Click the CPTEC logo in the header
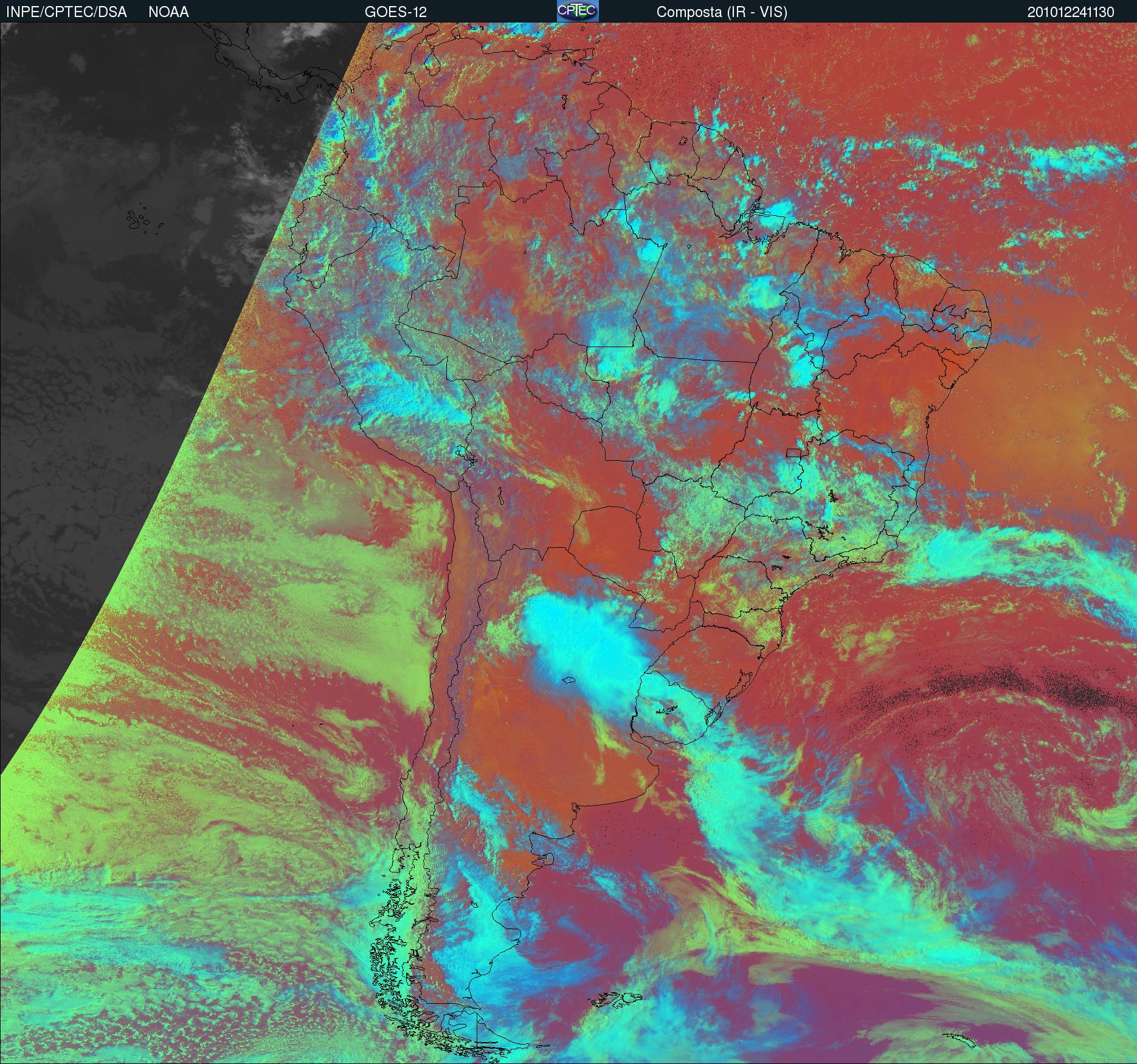This screenshot has width=1137, height=1064. point(578,12)
